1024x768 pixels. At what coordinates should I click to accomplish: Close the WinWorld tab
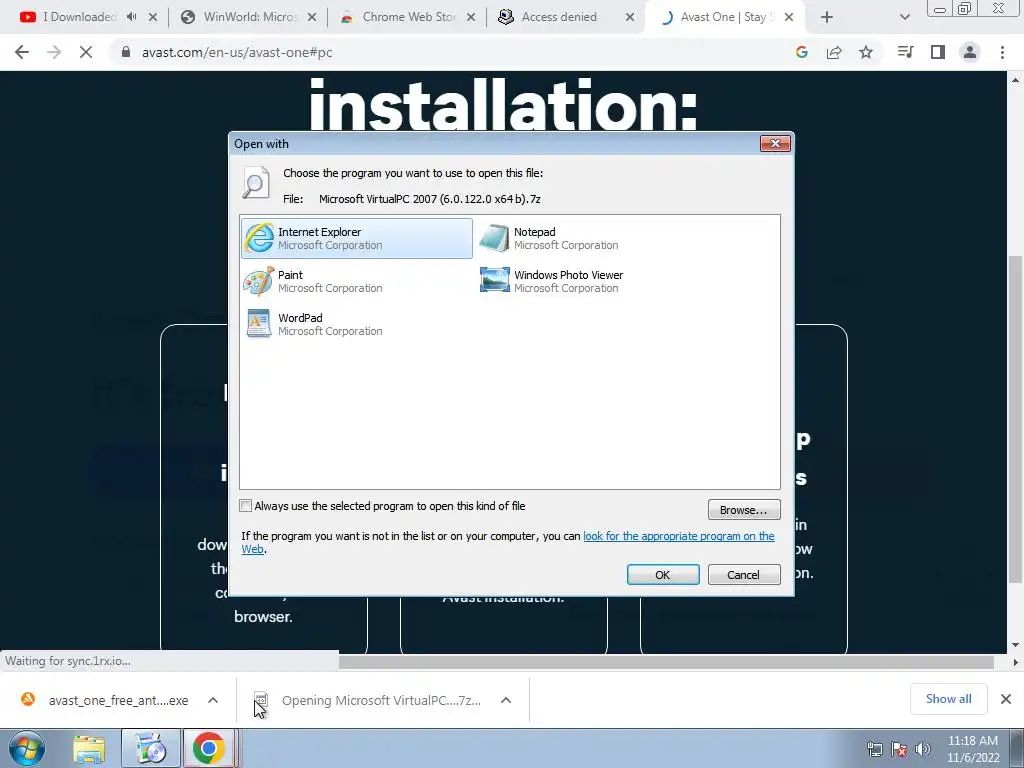tap(312, 17)
